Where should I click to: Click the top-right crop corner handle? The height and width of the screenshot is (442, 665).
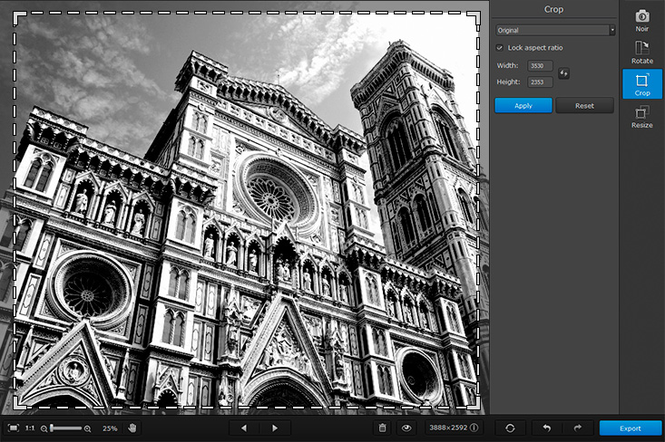point(474,18)
